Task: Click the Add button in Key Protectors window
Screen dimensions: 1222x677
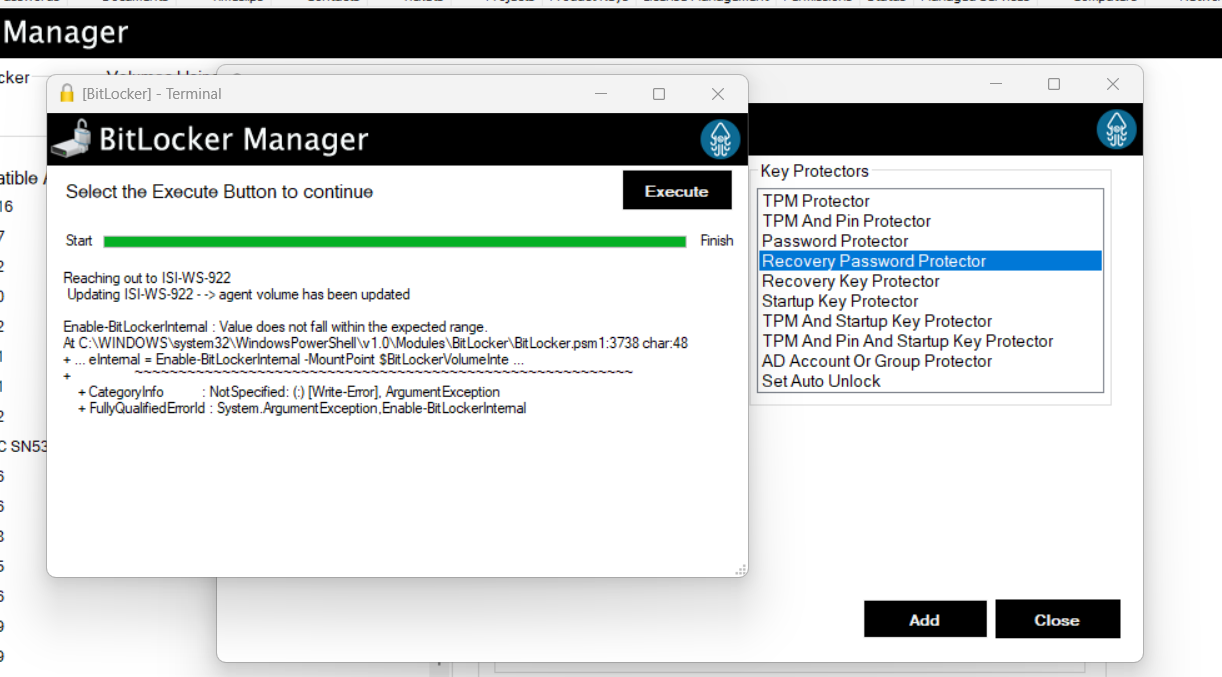Action: point(925,620)
